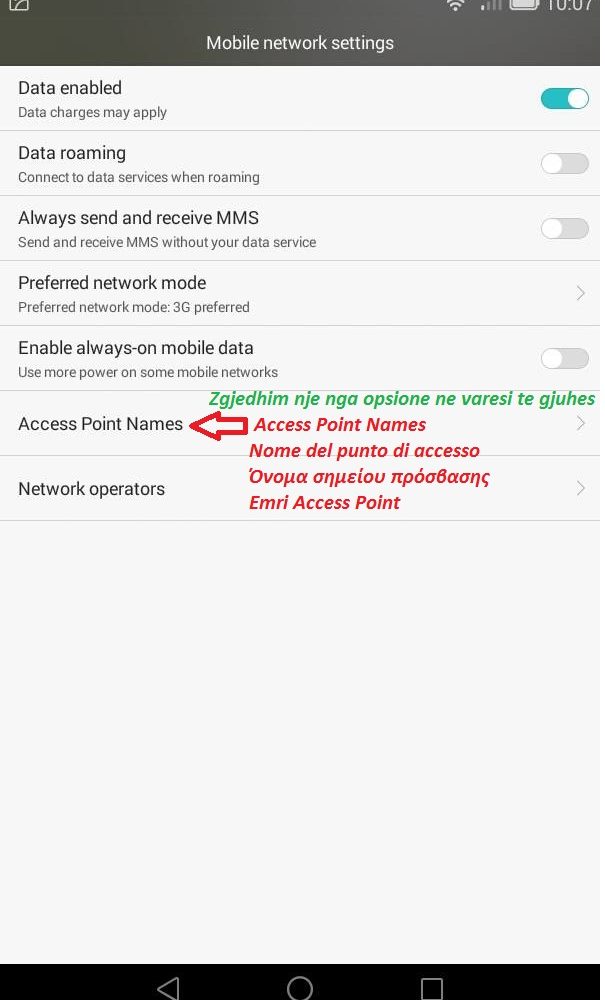This screenshot has height=1000, width=605.
Task: Enable the Data roaming switch
Action: pyautogui.click(x=564, y=163)
